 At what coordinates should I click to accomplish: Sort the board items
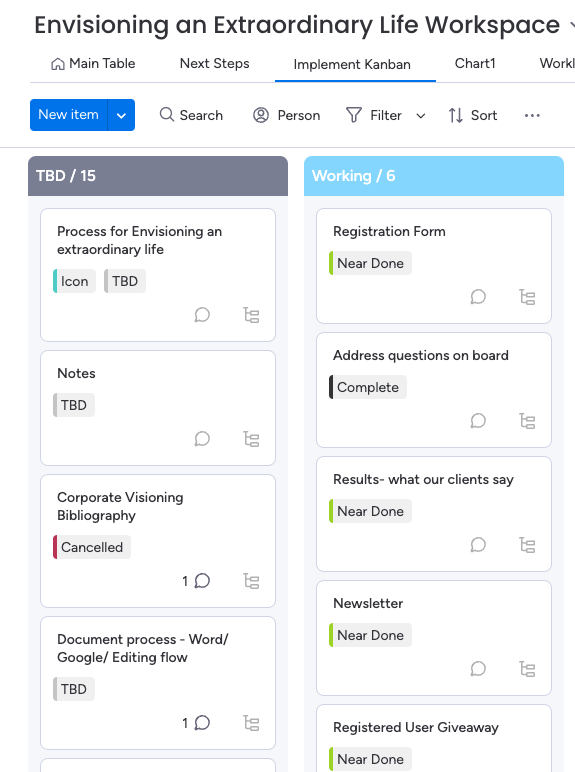coord(473,115)
